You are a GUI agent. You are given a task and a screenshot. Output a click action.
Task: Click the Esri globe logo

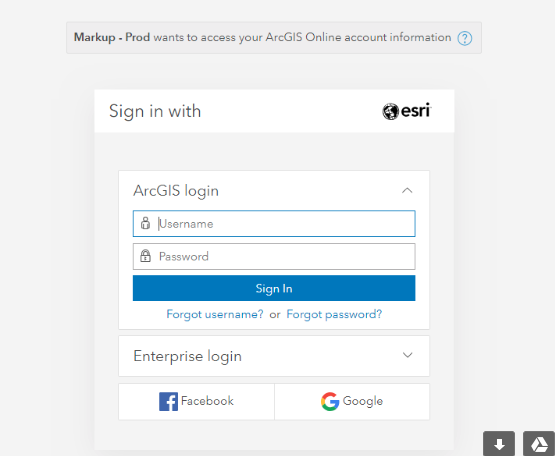click(x=390, y=112)
